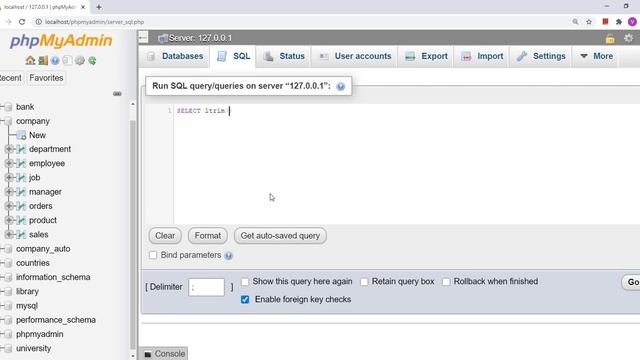Click SQL query help question icon
This screenshot has width=640, height=360.
[341, 86]
